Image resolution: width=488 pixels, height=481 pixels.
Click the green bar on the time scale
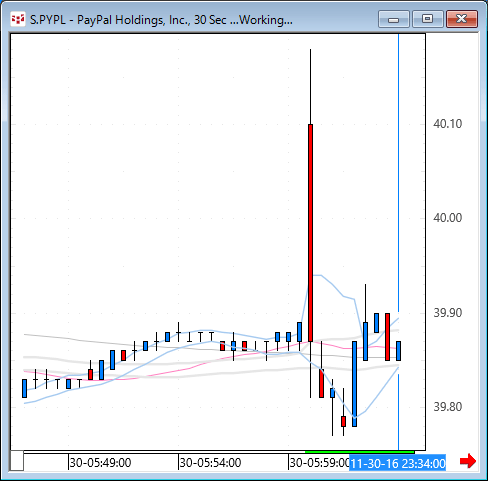(360, 452)
